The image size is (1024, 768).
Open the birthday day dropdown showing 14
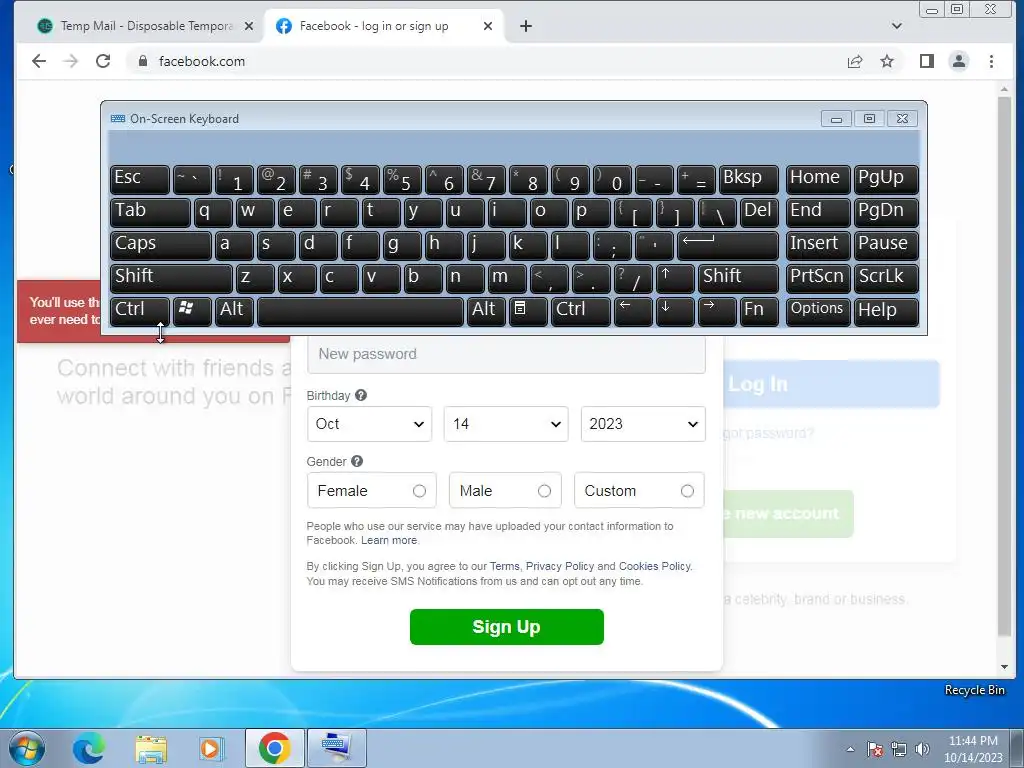[506, 424]
